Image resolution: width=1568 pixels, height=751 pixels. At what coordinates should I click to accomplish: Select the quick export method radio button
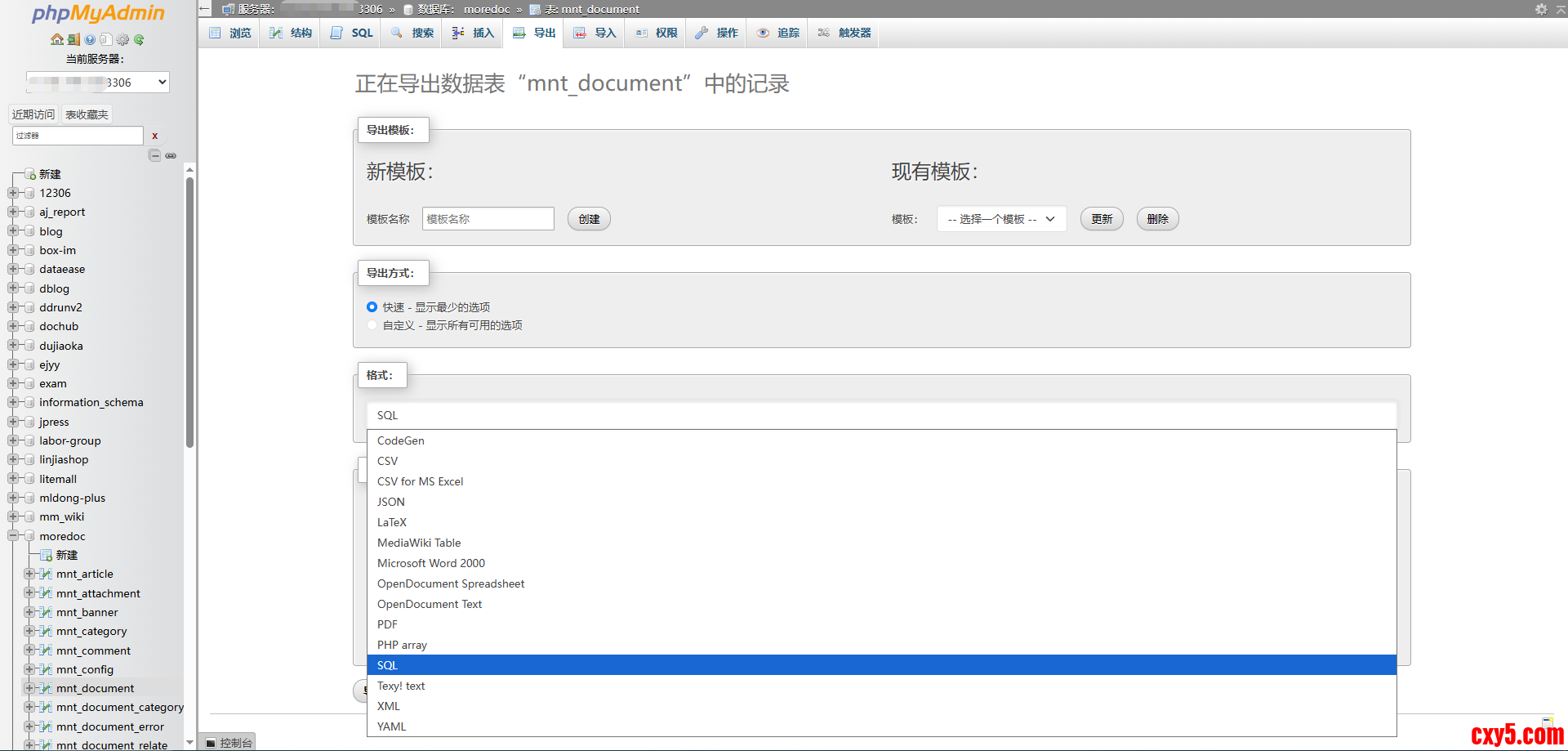[372, 307]
